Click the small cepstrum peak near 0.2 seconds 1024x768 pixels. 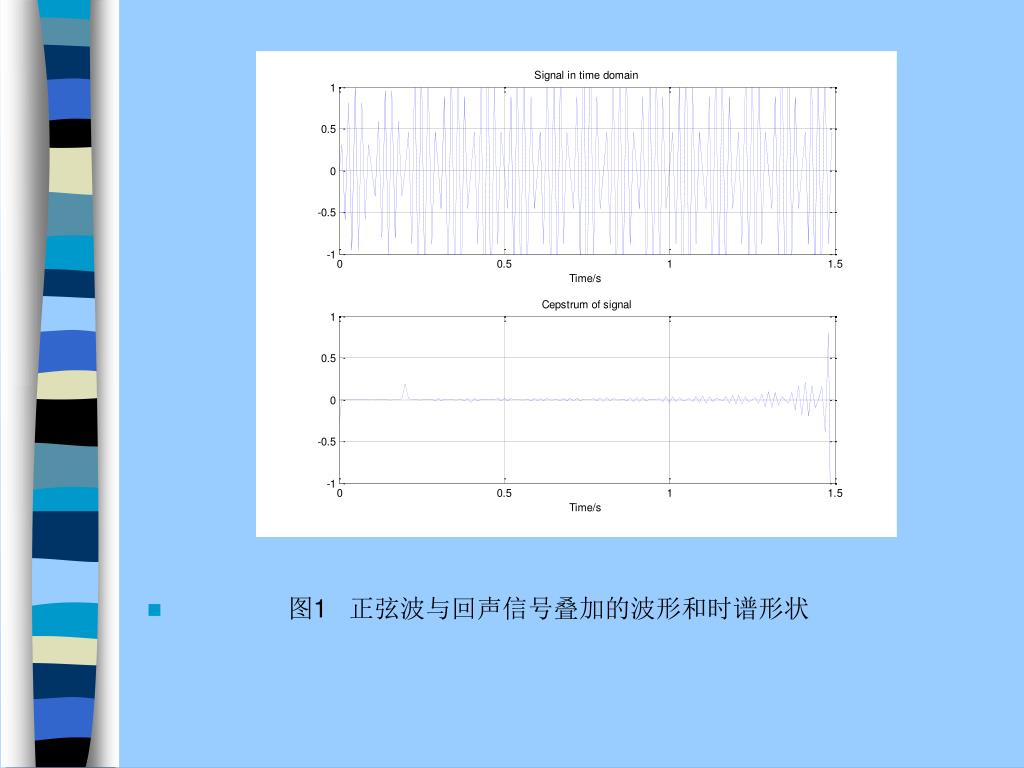[x=405, y=392]
